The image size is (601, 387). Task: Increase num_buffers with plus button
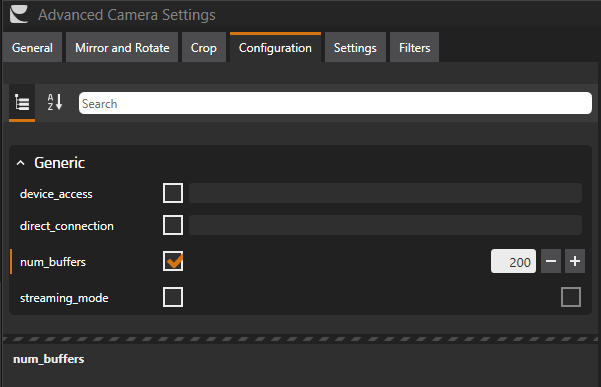point(575,261)
